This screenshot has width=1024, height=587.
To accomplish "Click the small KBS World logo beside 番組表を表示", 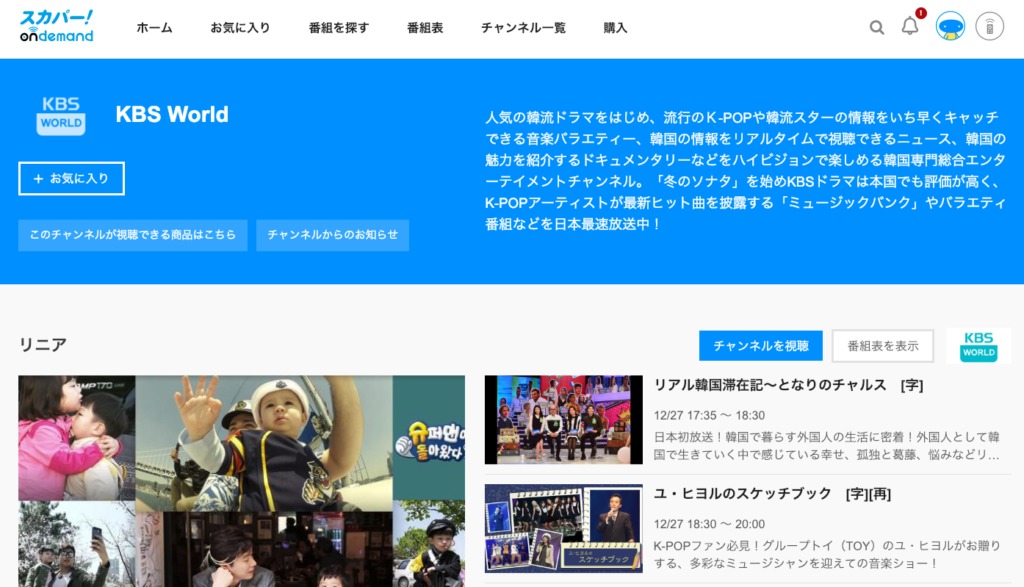I will click(978, 346).
